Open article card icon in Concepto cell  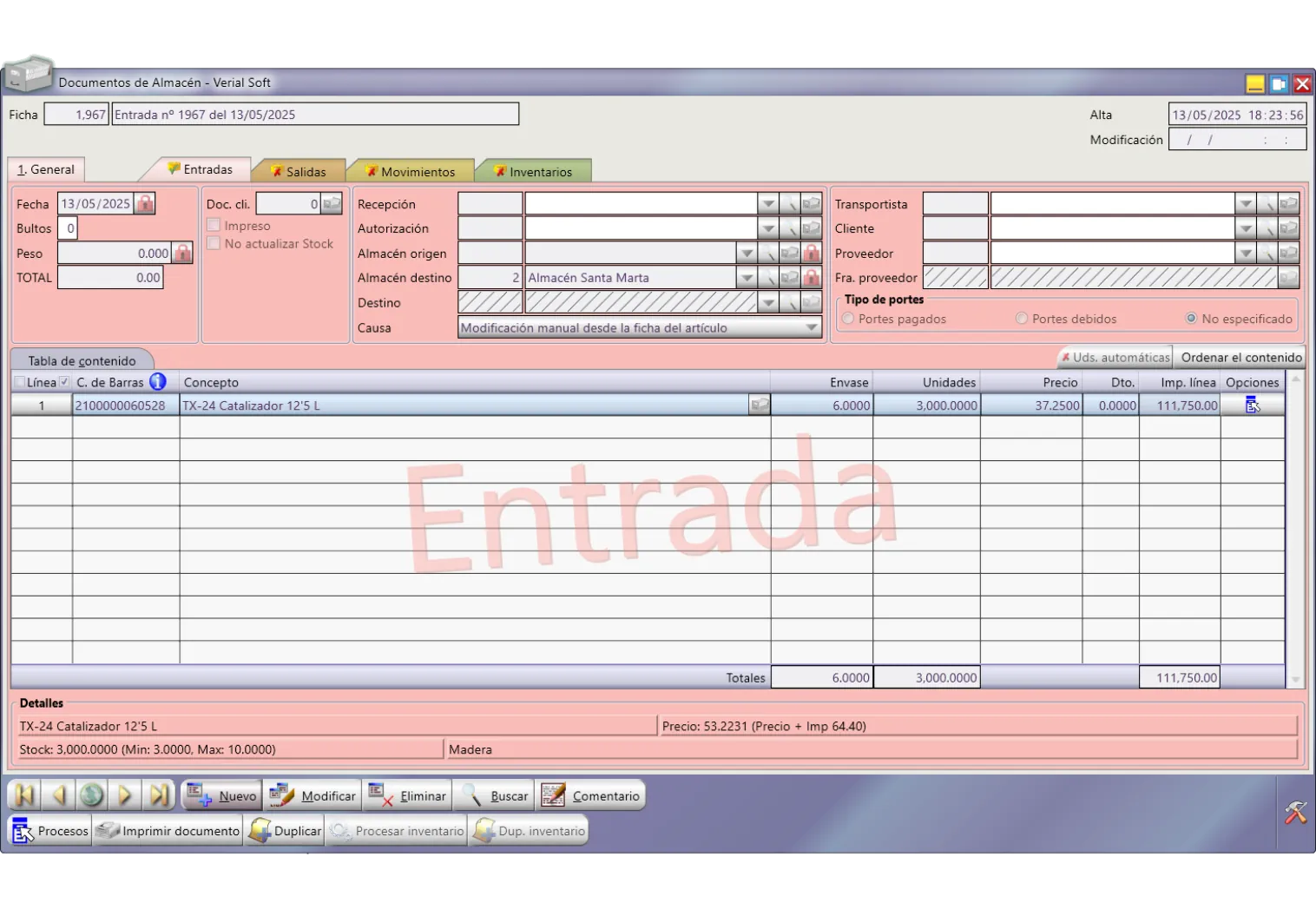760,405
